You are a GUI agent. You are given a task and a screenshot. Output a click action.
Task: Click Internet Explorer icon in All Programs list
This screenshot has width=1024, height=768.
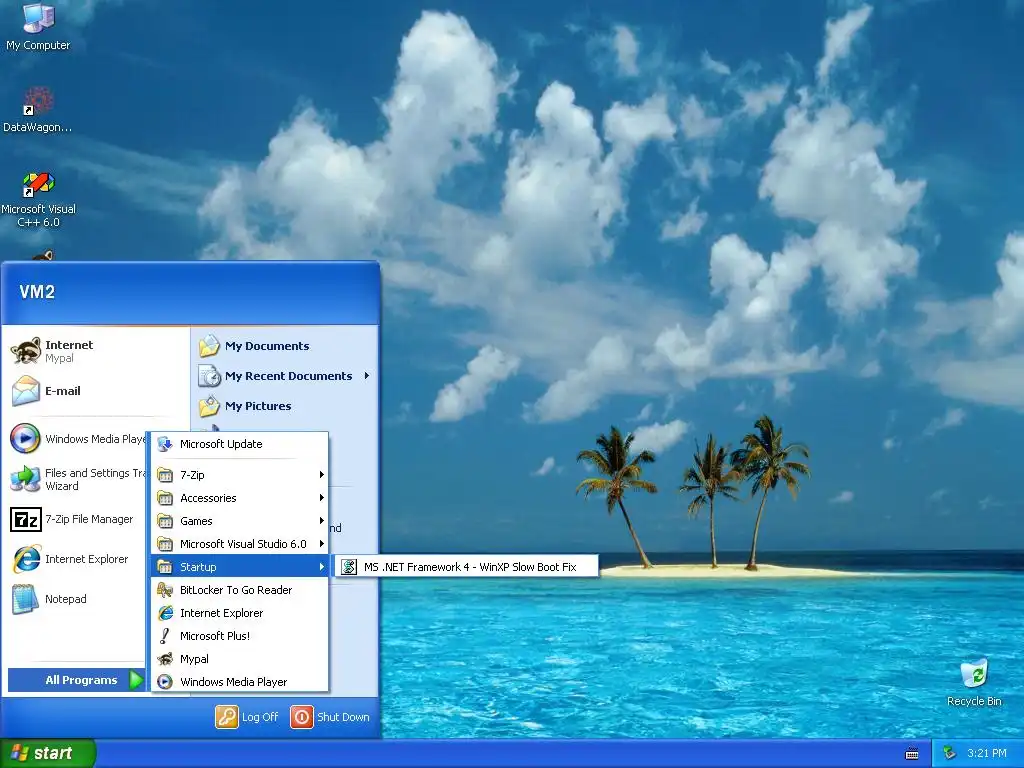point(166,613)
